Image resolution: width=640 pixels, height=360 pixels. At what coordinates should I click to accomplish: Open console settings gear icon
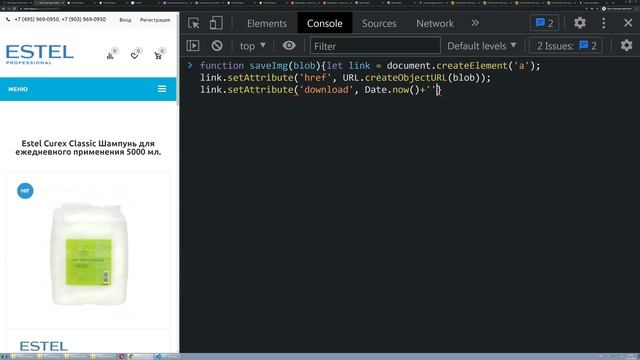pyautogui.click(x=626, y=45)
